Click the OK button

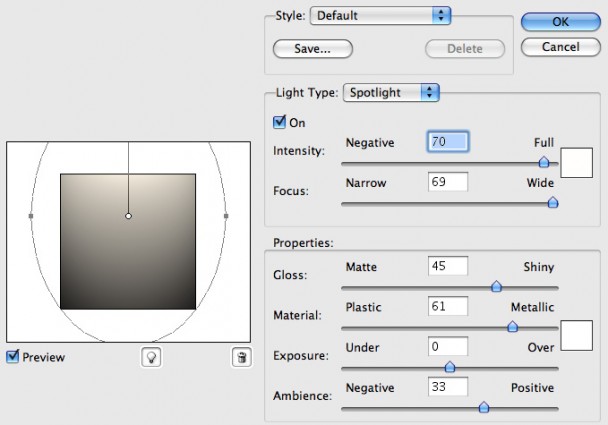click(x=561, y=22)
